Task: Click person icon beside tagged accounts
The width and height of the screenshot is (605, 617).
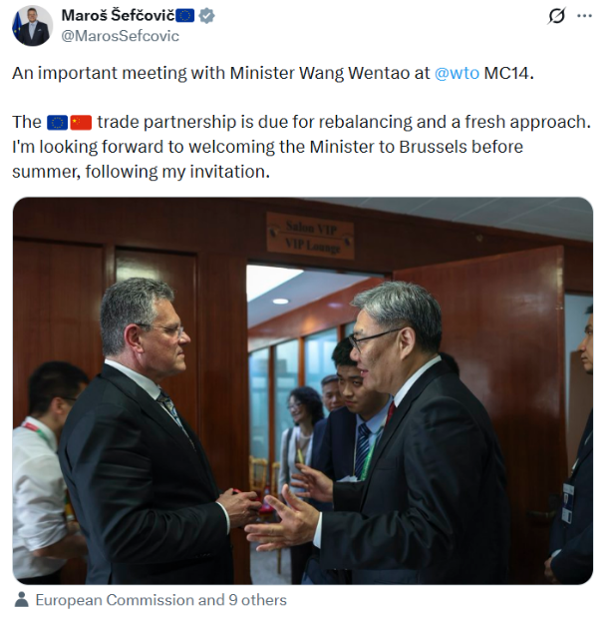Action: pos(21,600)
